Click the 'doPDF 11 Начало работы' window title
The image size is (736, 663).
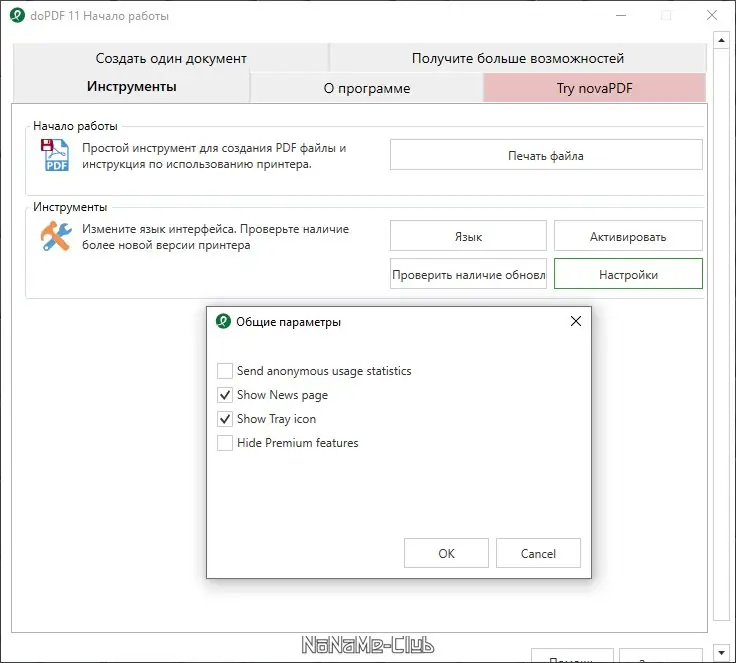[x=100, y=16]
